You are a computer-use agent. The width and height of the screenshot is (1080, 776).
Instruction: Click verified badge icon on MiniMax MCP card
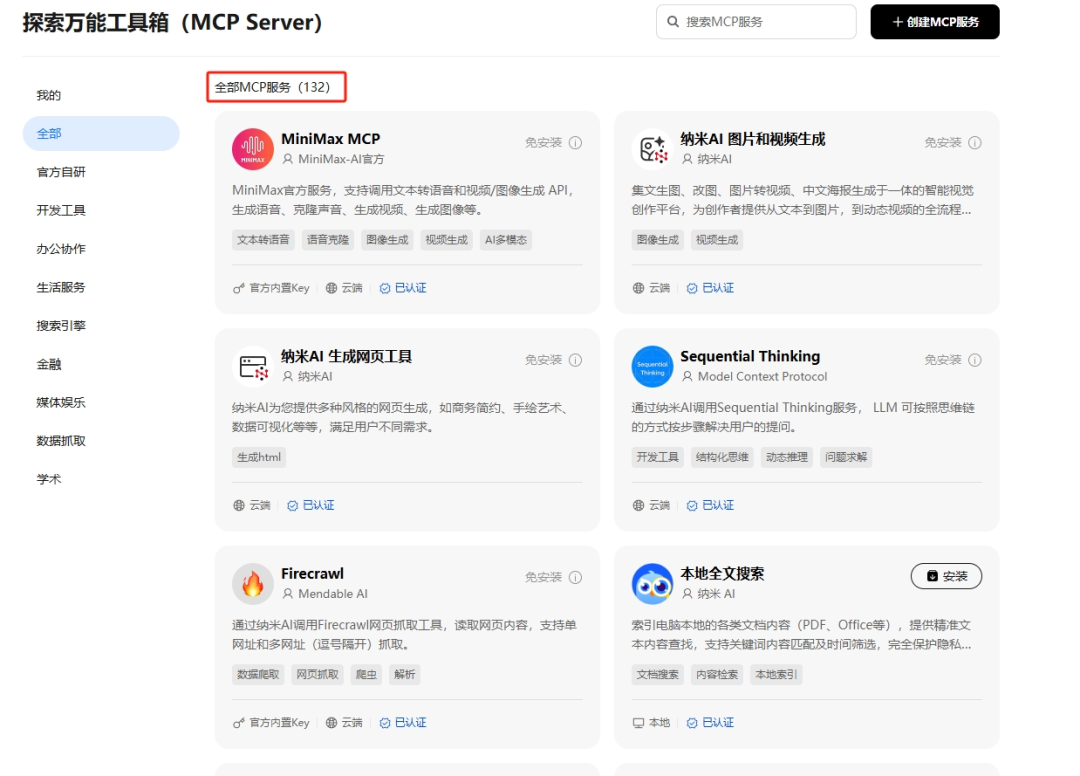(385, 289)
